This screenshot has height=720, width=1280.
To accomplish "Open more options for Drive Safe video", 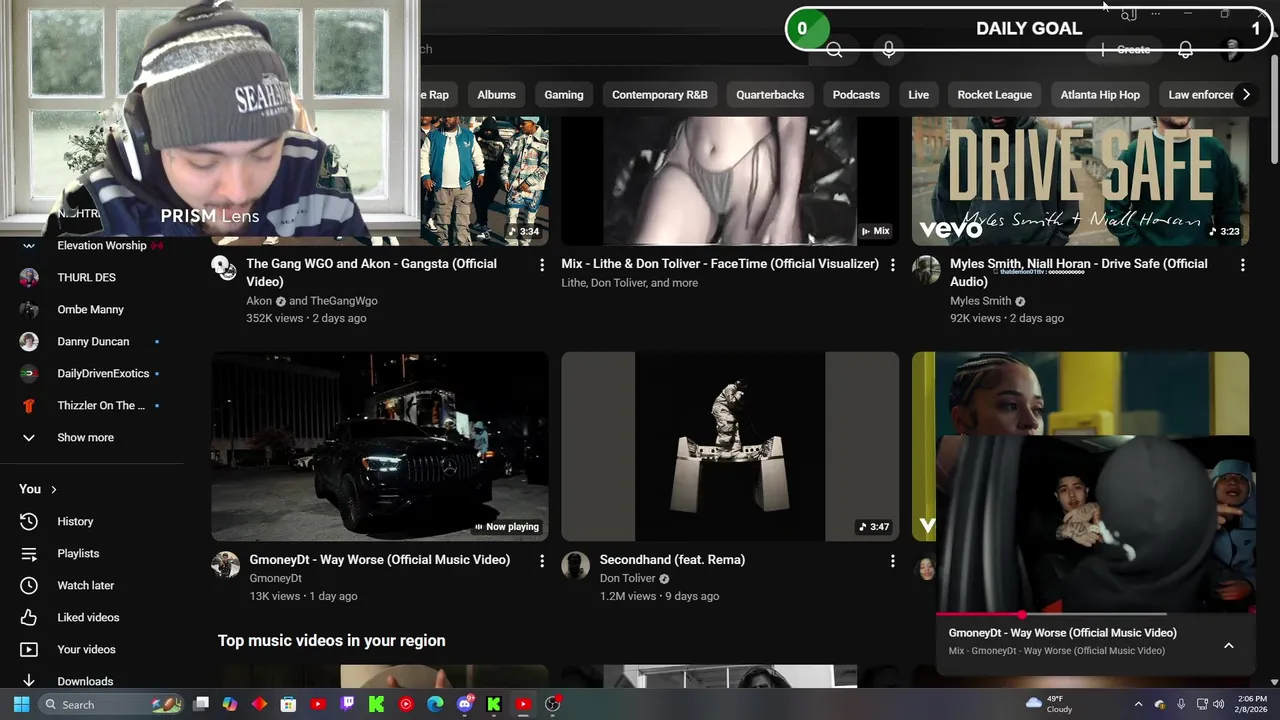I will pyautogui.click(x=1242, y=265).
